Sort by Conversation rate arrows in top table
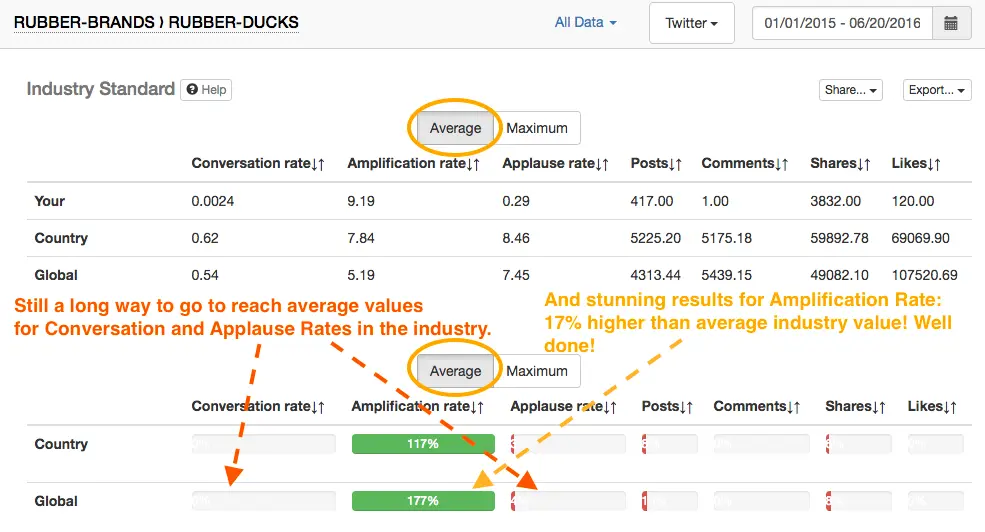 [318, 164]
